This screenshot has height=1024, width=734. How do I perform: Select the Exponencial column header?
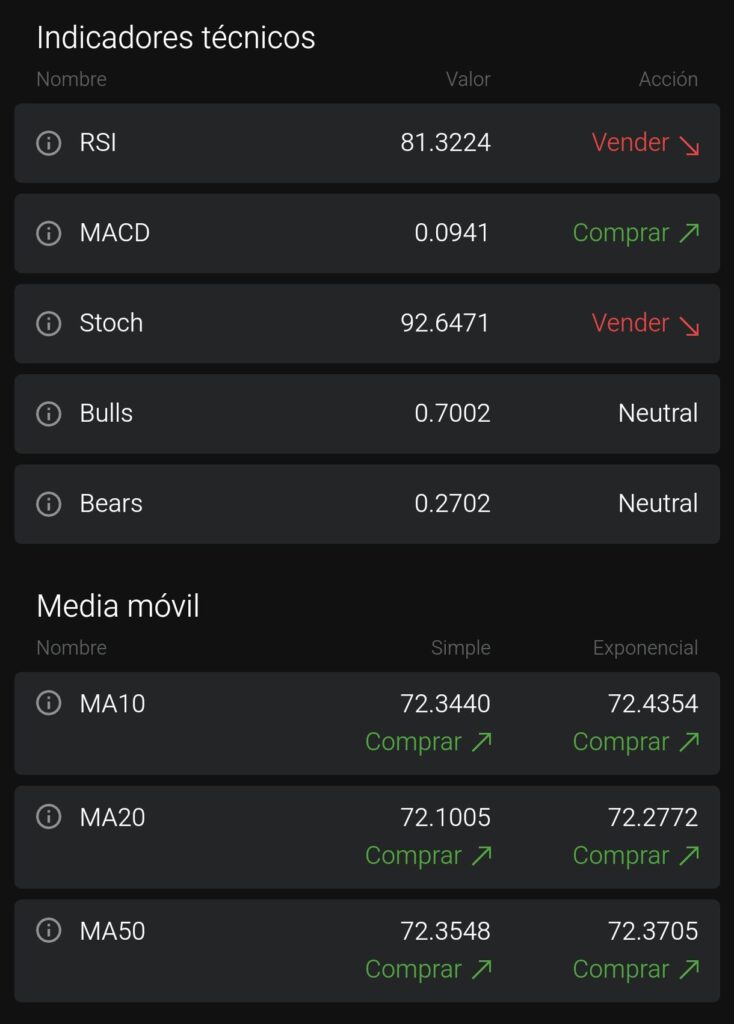click(645, 648)
